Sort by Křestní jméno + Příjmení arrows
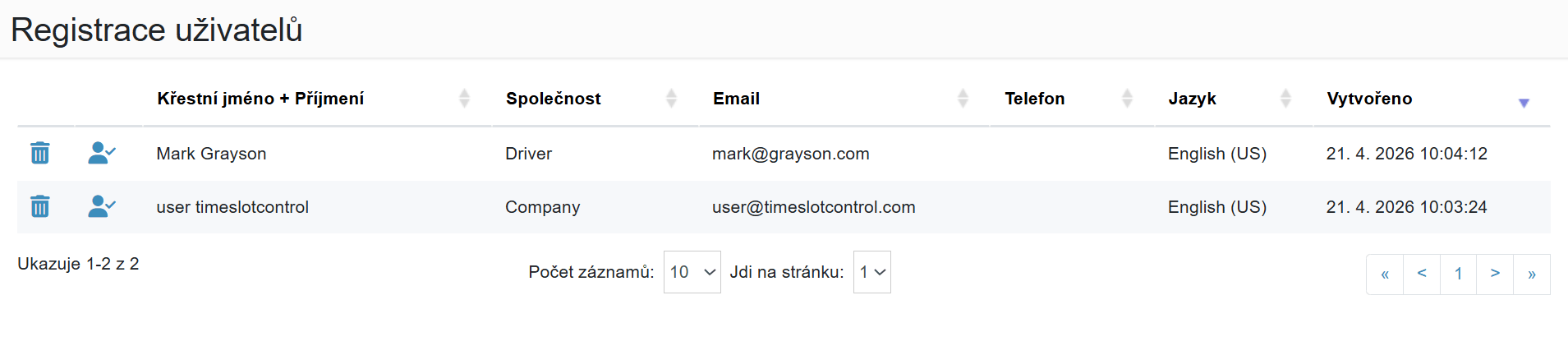1568x346 pixels. (464, 99)
